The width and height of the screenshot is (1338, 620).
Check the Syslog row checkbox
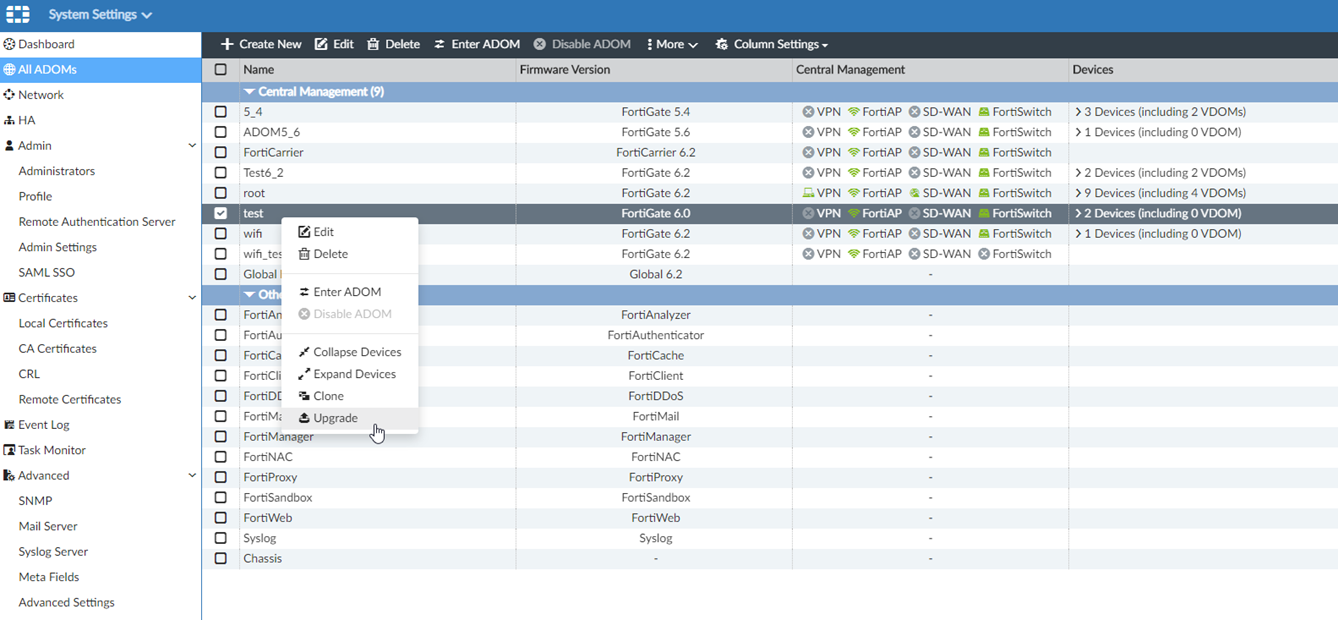coord(221,538)
